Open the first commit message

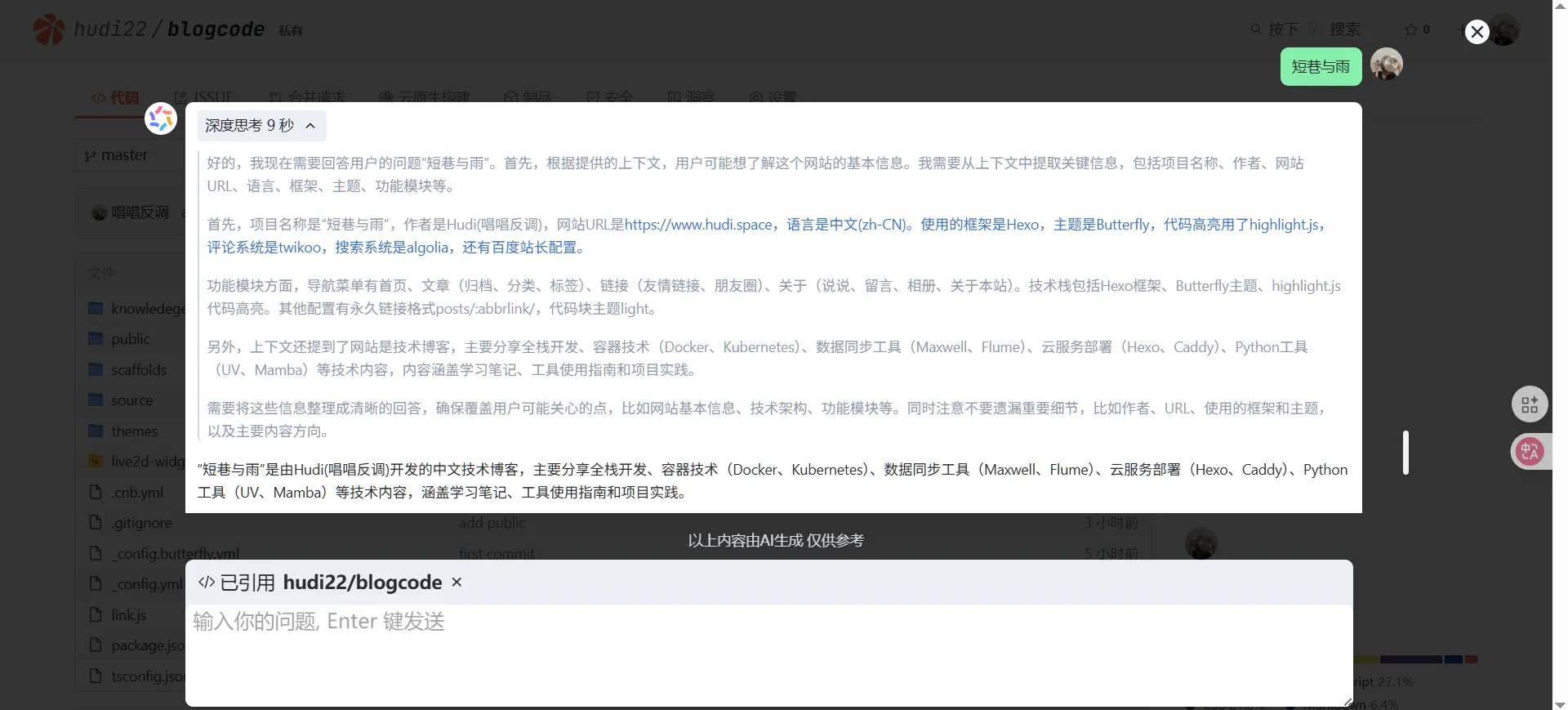click(x=497, y=554)
